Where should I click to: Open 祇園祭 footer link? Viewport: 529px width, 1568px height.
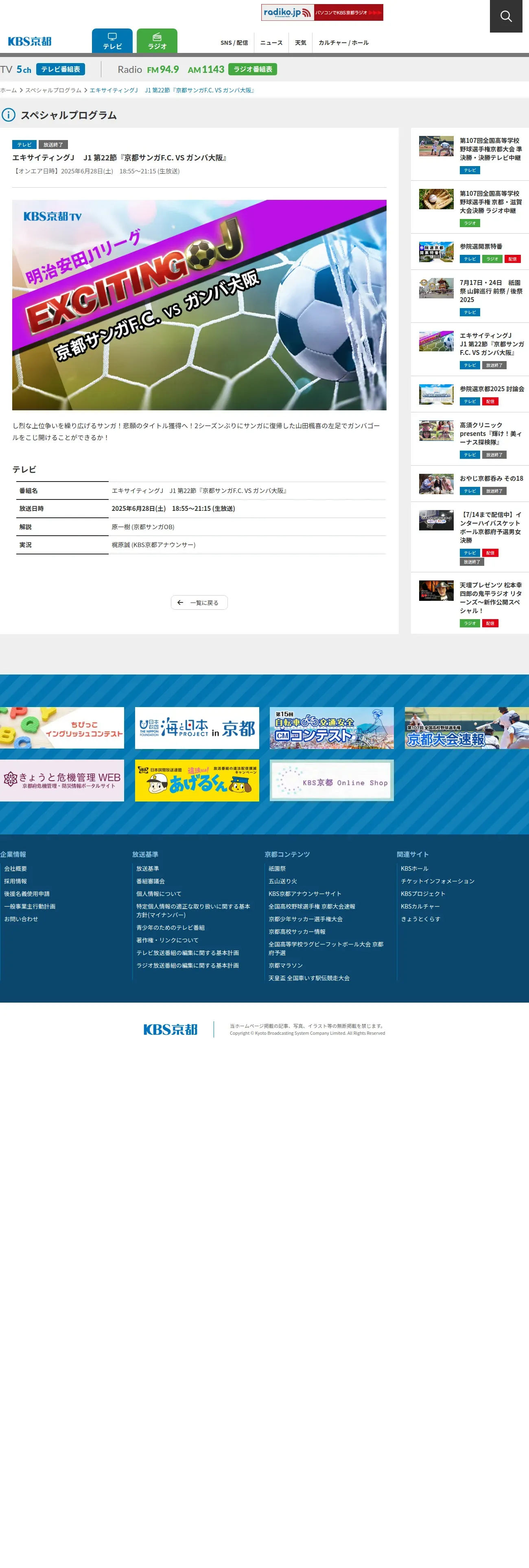point(277,869)
